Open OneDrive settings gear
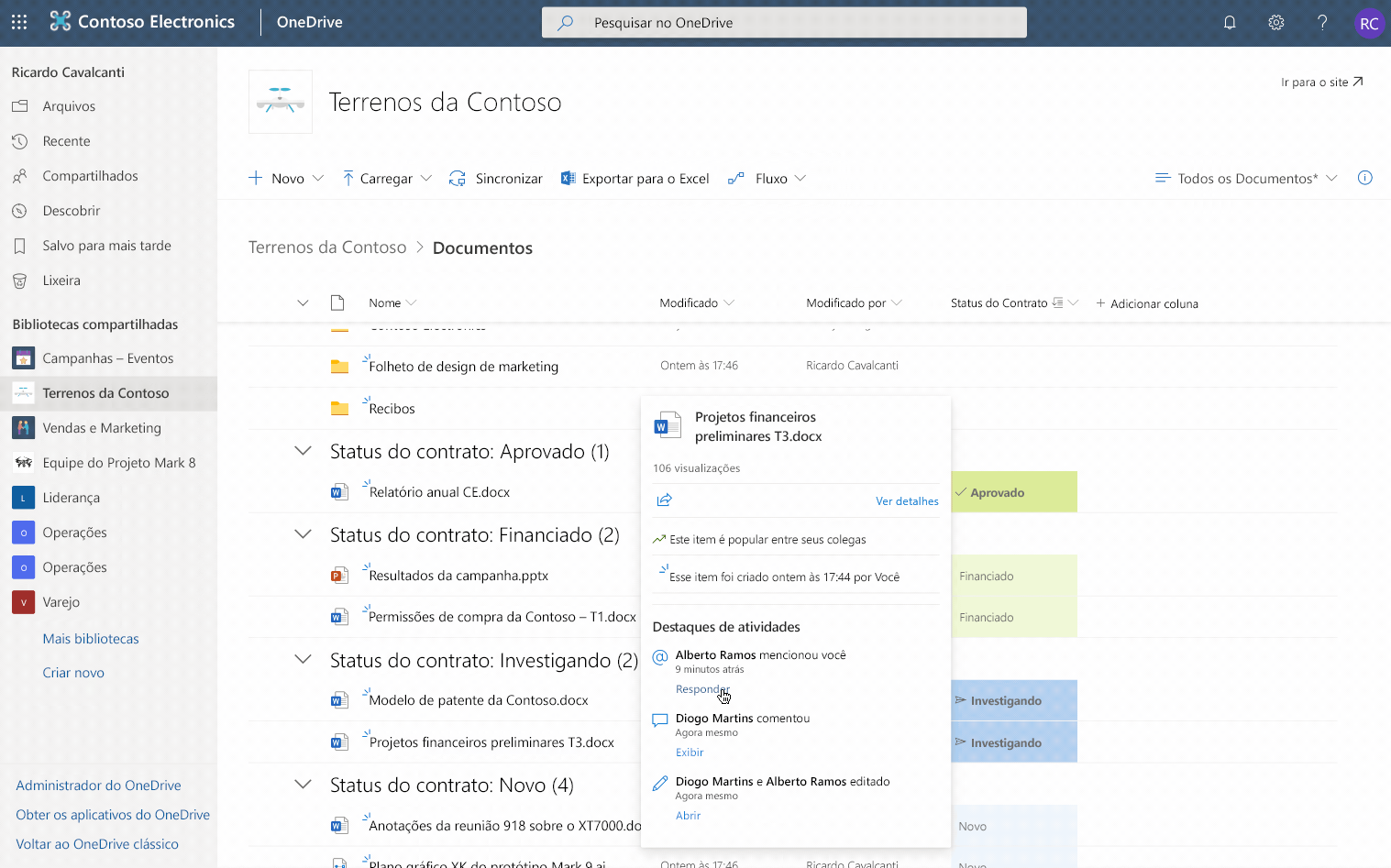This screenshot has width=1391, height=868. coord(1275,22)
